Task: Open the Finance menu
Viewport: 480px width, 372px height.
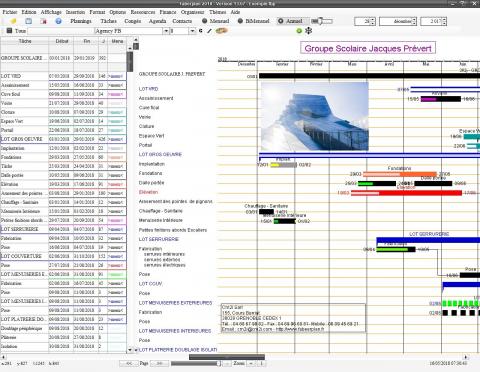Action: click(168, 12)
